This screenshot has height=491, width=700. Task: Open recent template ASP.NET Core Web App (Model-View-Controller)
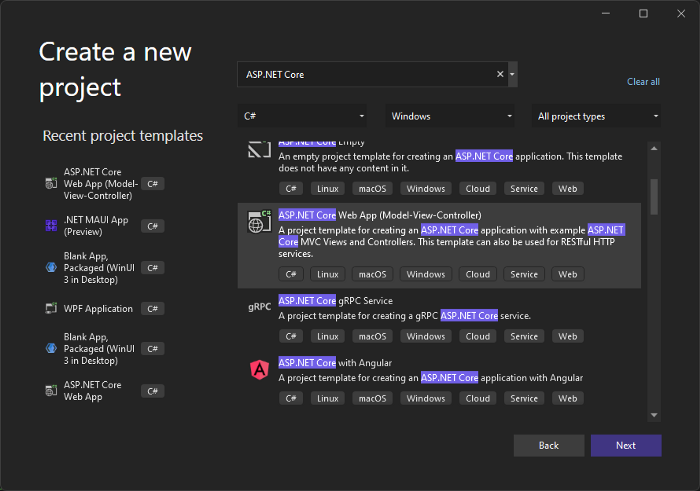(x=104, y=183)
